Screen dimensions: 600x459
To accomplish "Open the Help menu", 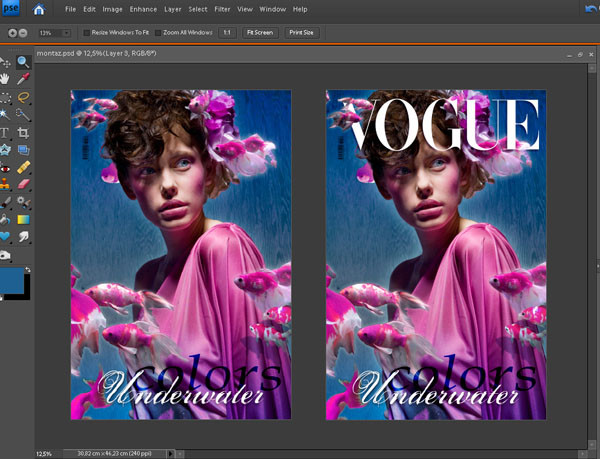I will point(300,9).
